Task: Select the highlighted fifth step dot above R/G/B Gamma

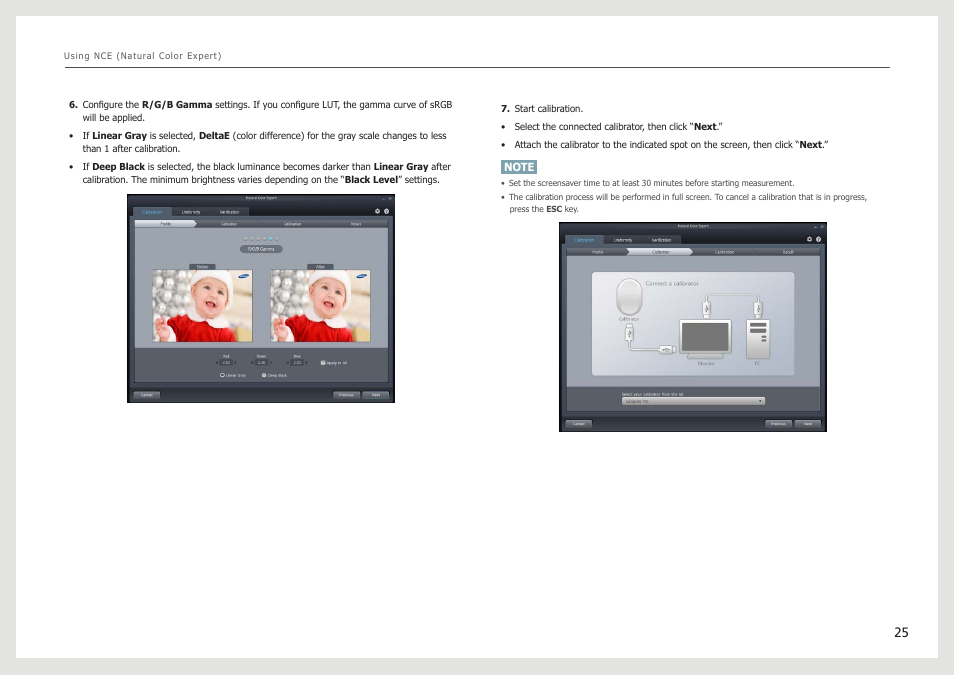Action: click(x=271, y=239)
